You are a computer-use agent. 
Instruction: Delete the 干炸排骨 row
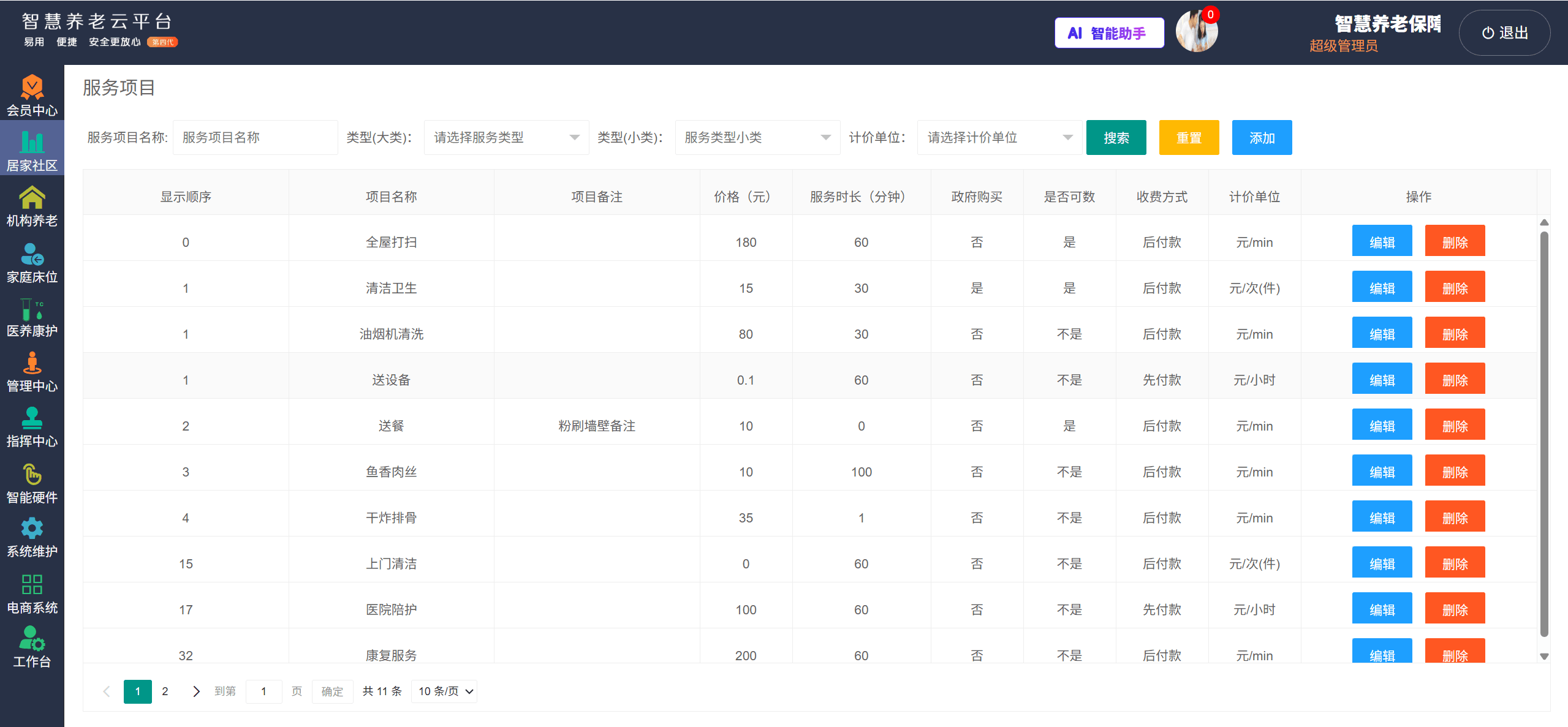[1455, 516]
